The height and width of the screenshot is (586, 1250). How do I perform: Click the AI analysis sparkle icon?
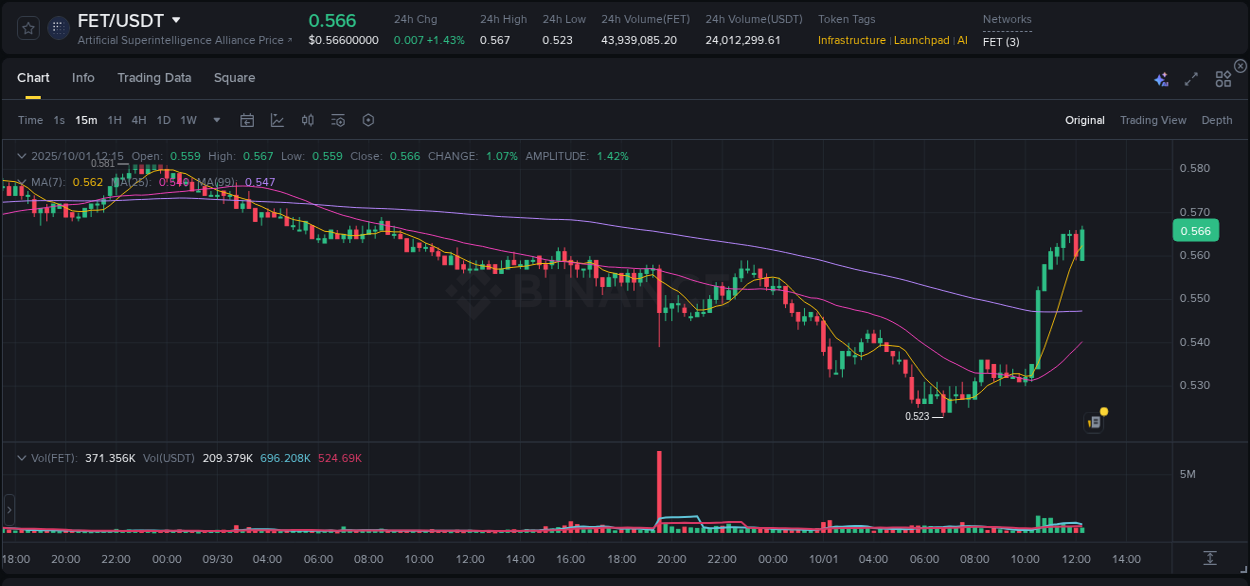pyautogui.click(x=1161, y=79)
